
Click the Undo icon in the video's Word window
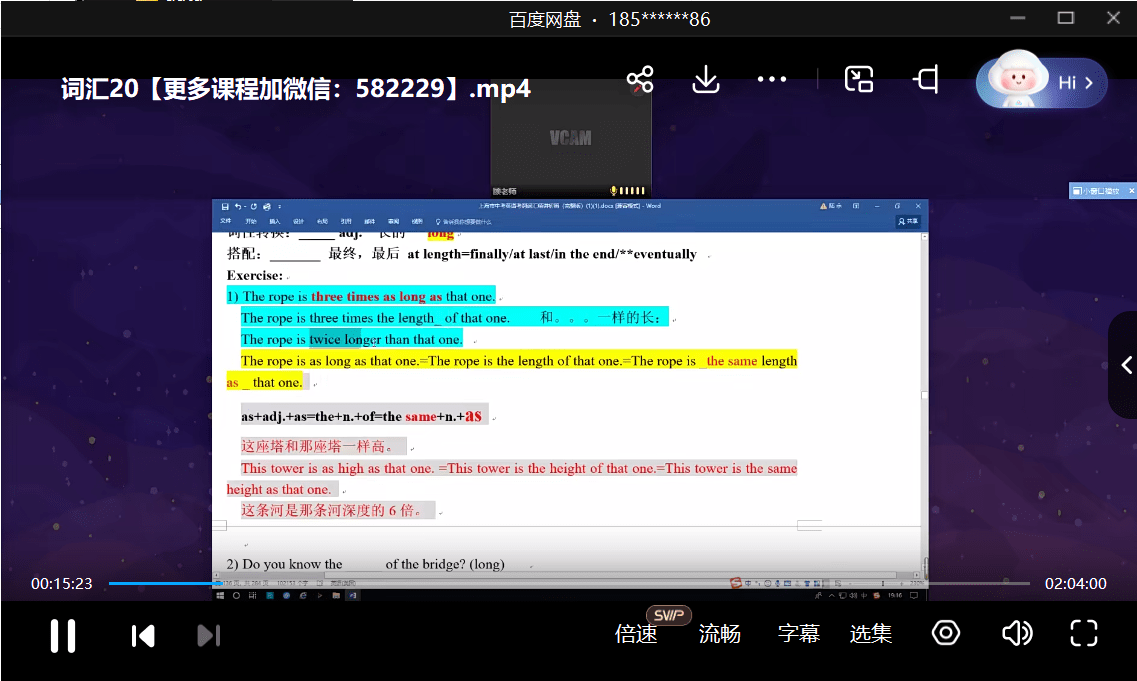pos(238,207)
